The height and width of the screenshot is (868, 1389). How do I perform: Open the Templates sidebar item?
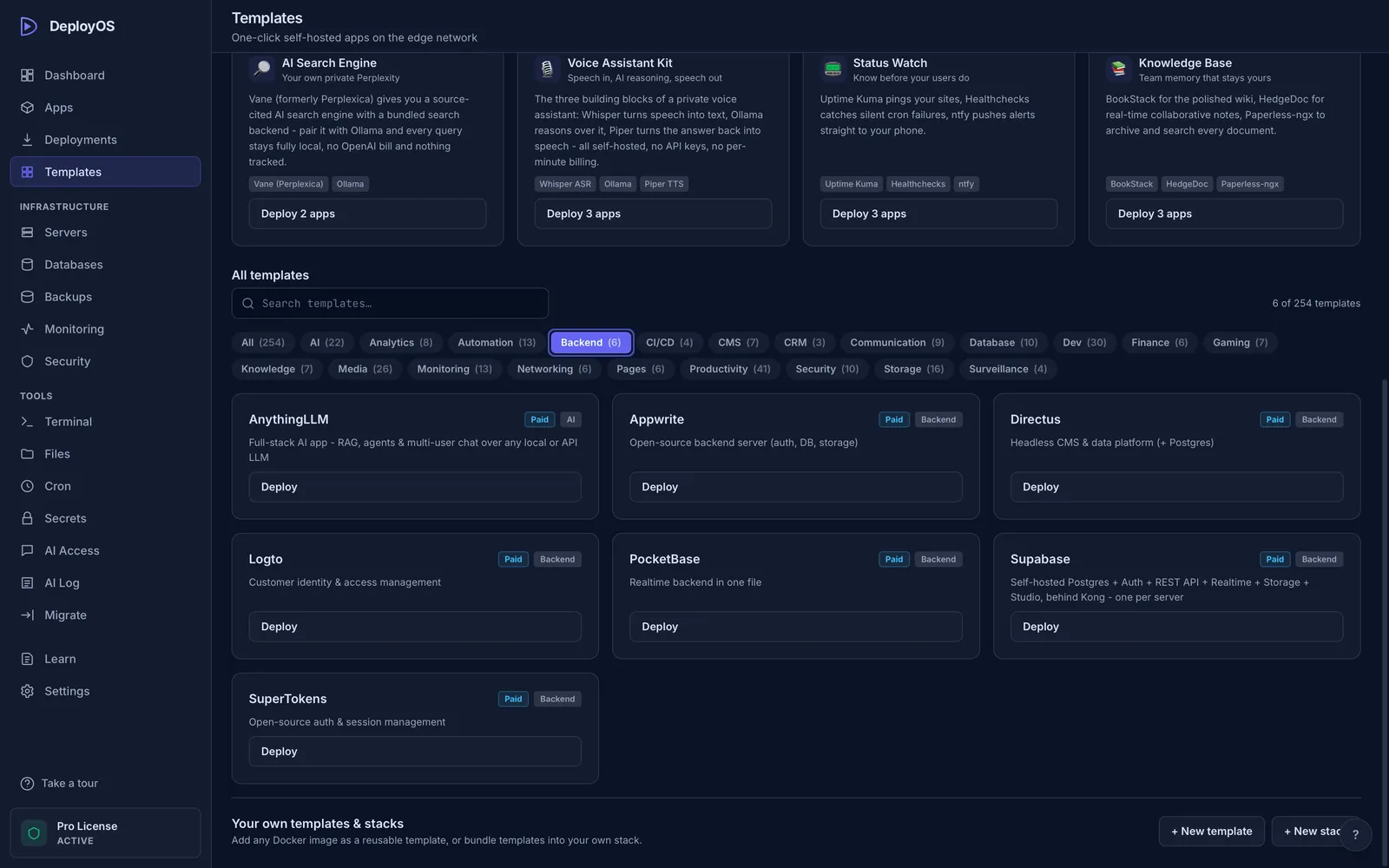(105, 172)
